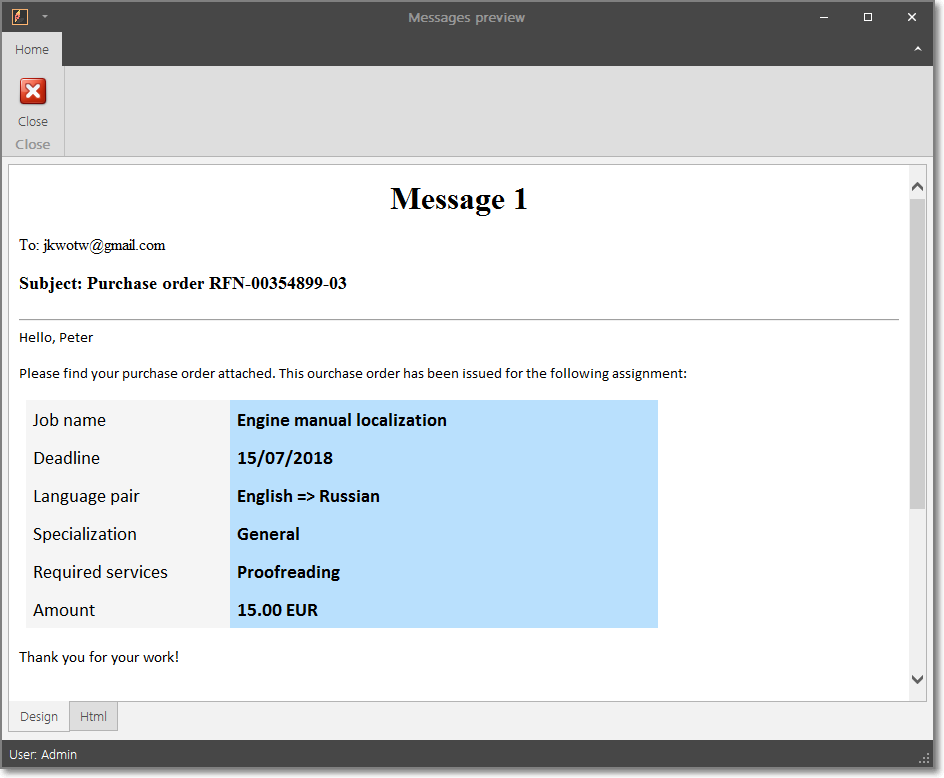Close the Messages preview window
Image resolution: width=944 pixels, height=778 pixels.
click(911, 17)
